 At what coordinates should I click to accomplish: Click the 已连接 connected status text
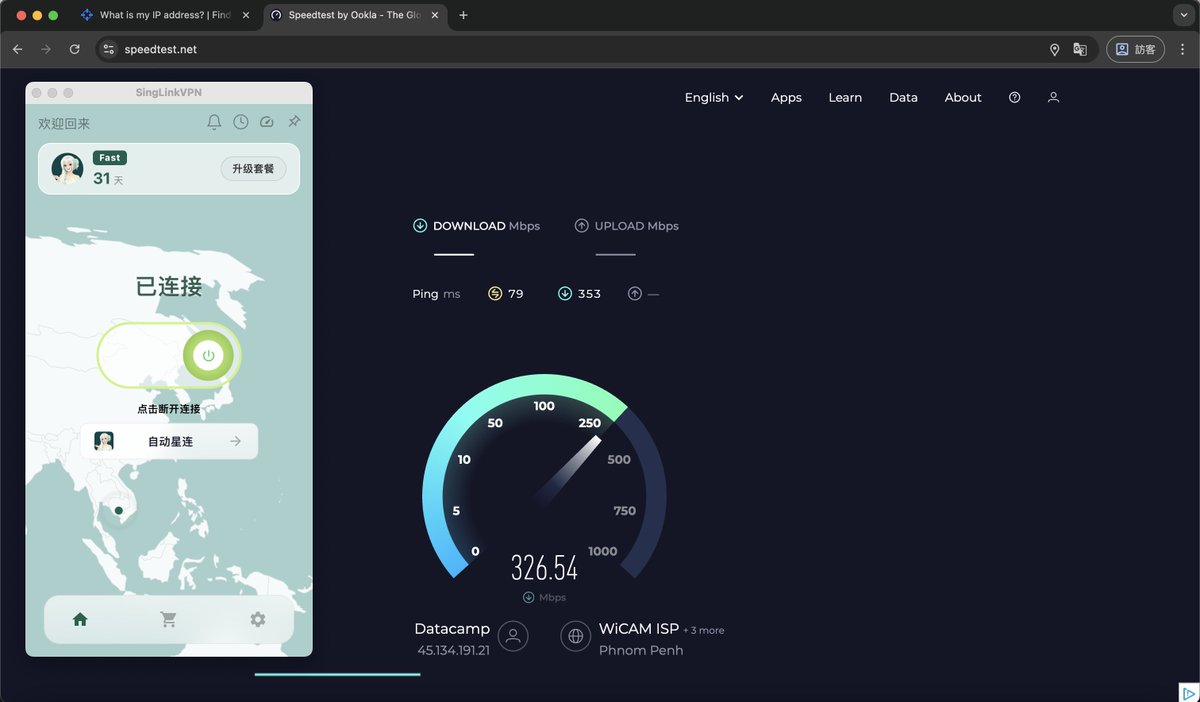coord(169,287)
